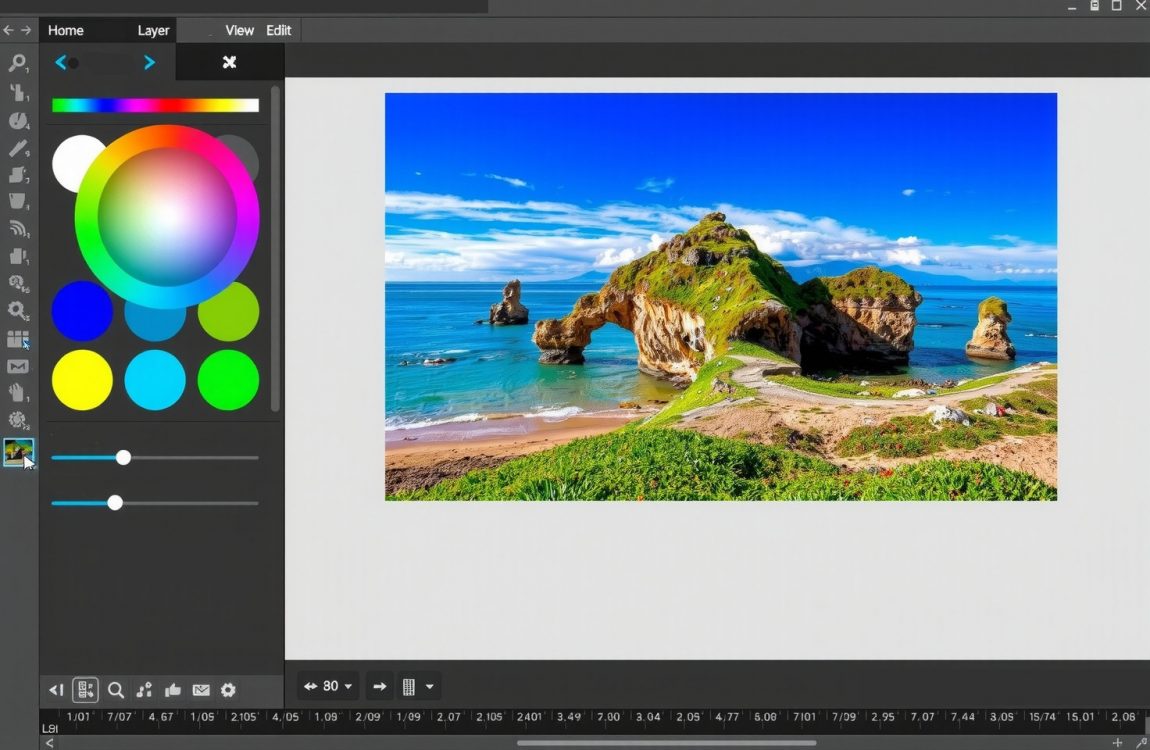Click the search icon in bottom panel bar
Screen dimensions: 1150x750
point(116,690)
